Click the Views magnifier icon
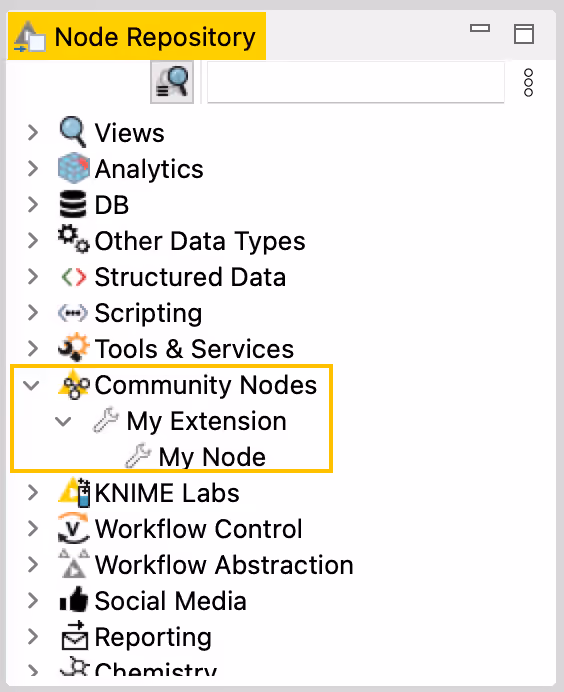Viewport: 564px width, 692px height. (x=73, y=132)
